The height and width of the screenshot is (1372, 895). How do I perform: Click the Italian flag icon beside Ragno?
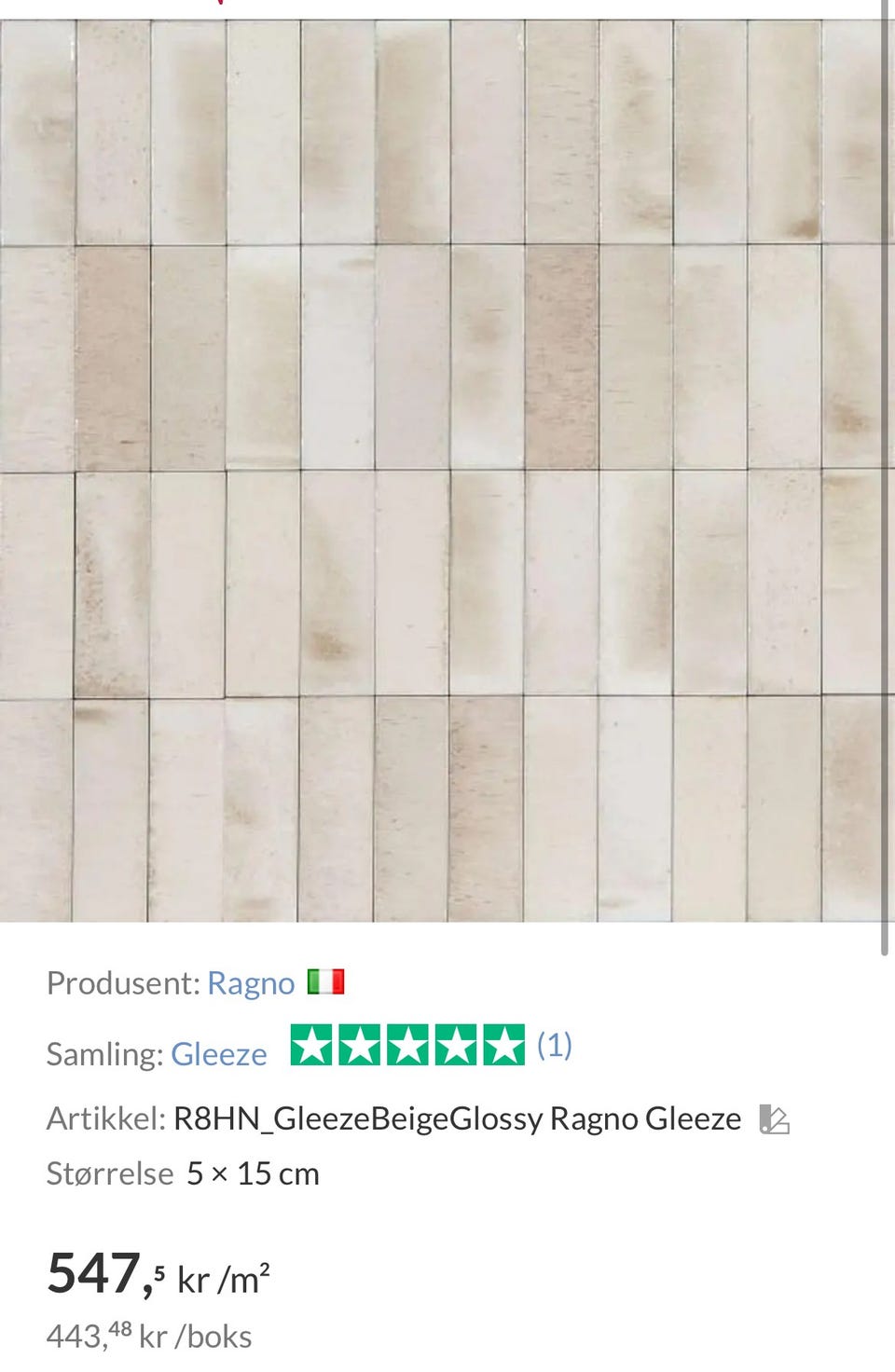326,981
